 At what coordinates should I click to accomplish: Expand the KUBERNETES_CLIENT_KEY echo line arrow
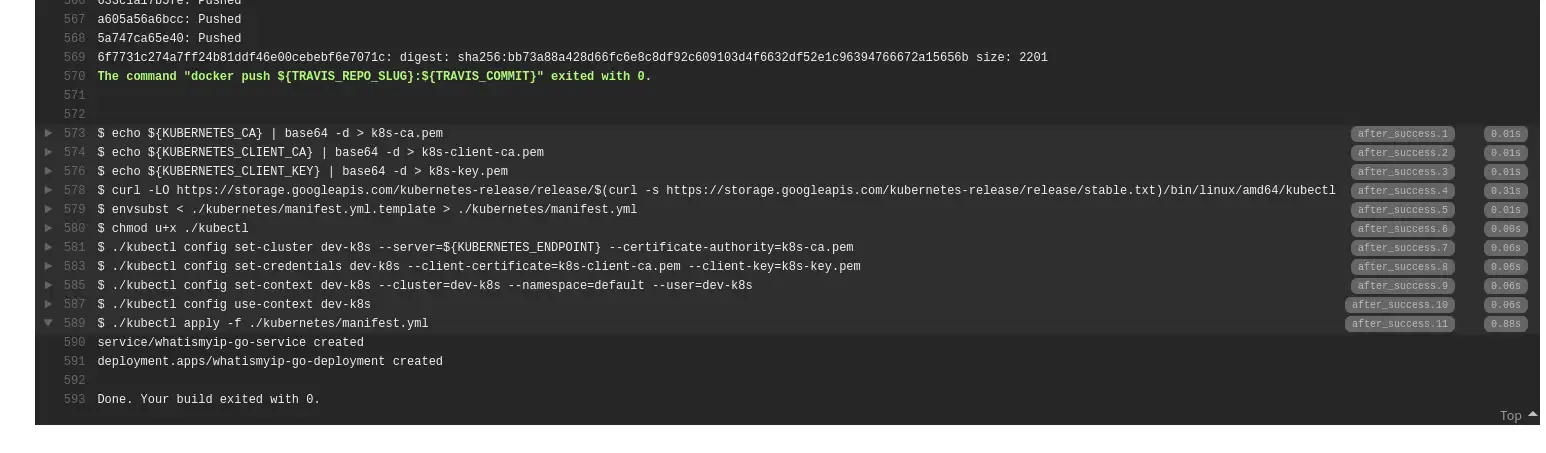coord(48,171)
